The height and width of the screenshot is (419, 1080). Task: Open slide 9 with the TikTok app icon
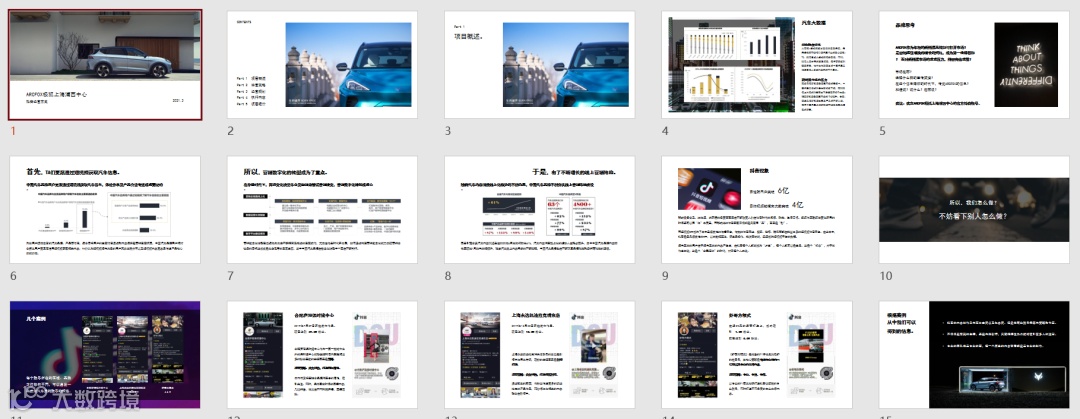(x=757, y=210)
